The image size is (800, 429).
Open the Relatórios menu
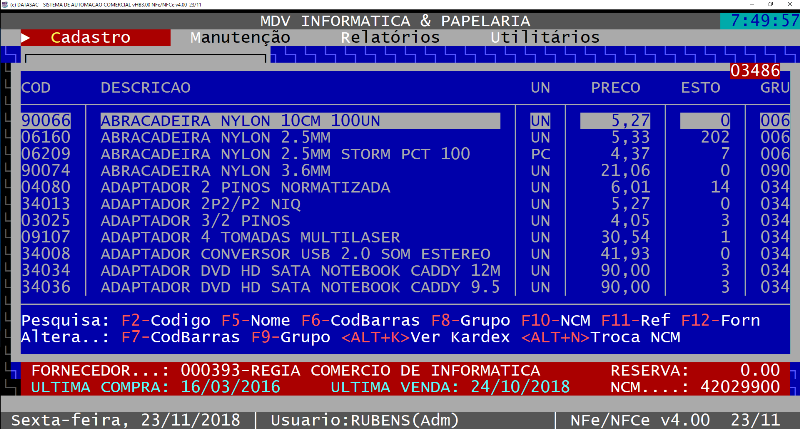(390, 37)
